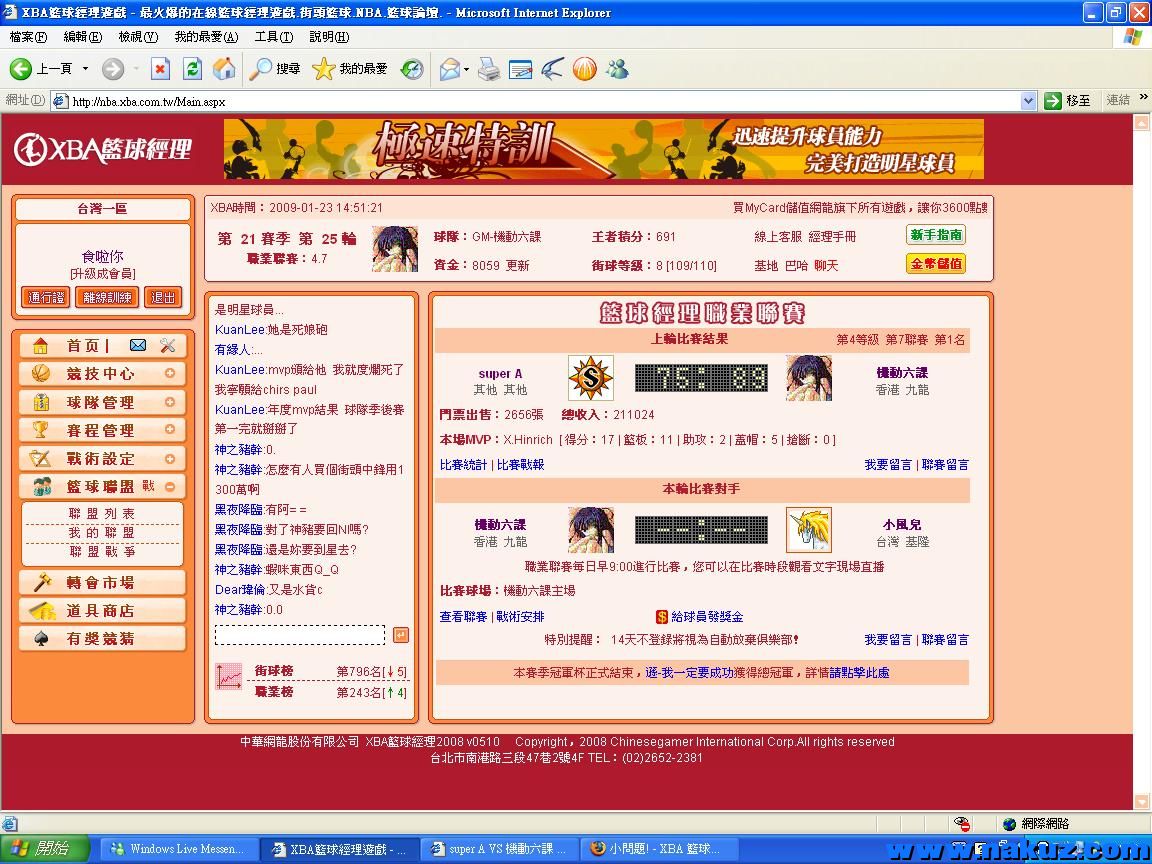
Task: Click the Windows 開始 Start button
Action: (43, 849)
